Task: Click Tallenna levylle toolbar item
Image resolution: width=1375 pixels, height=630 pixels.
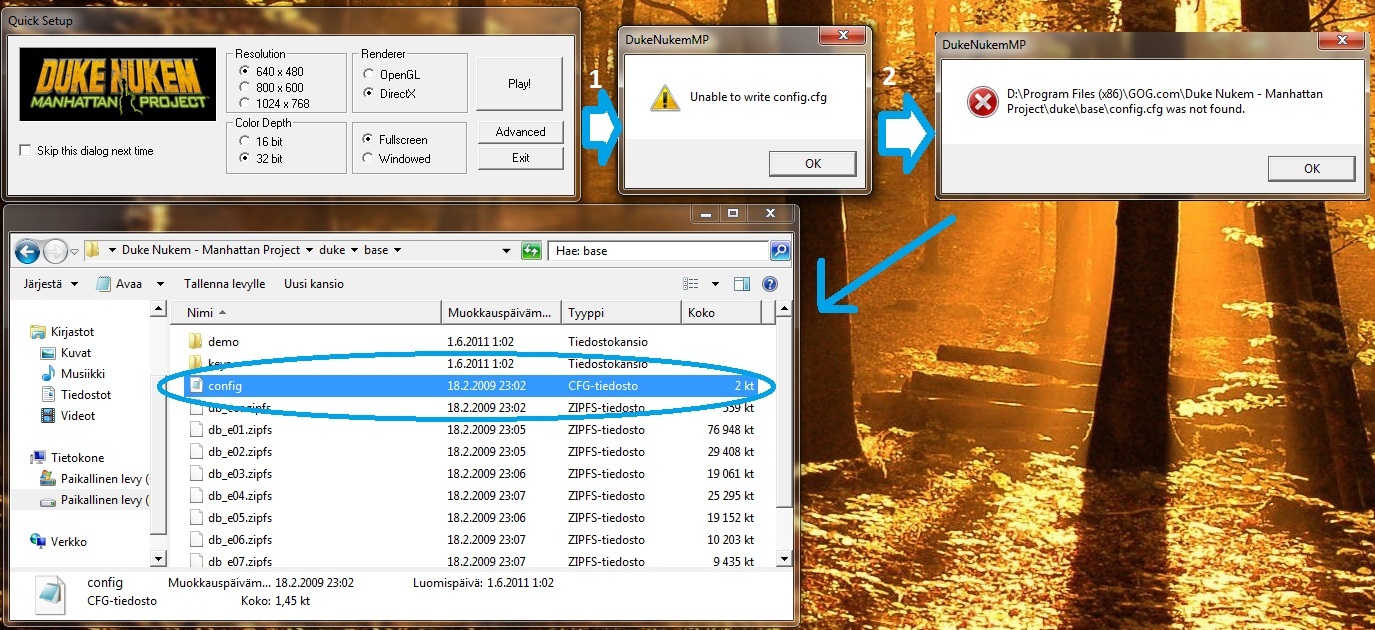Action: (x=224, y=284)
